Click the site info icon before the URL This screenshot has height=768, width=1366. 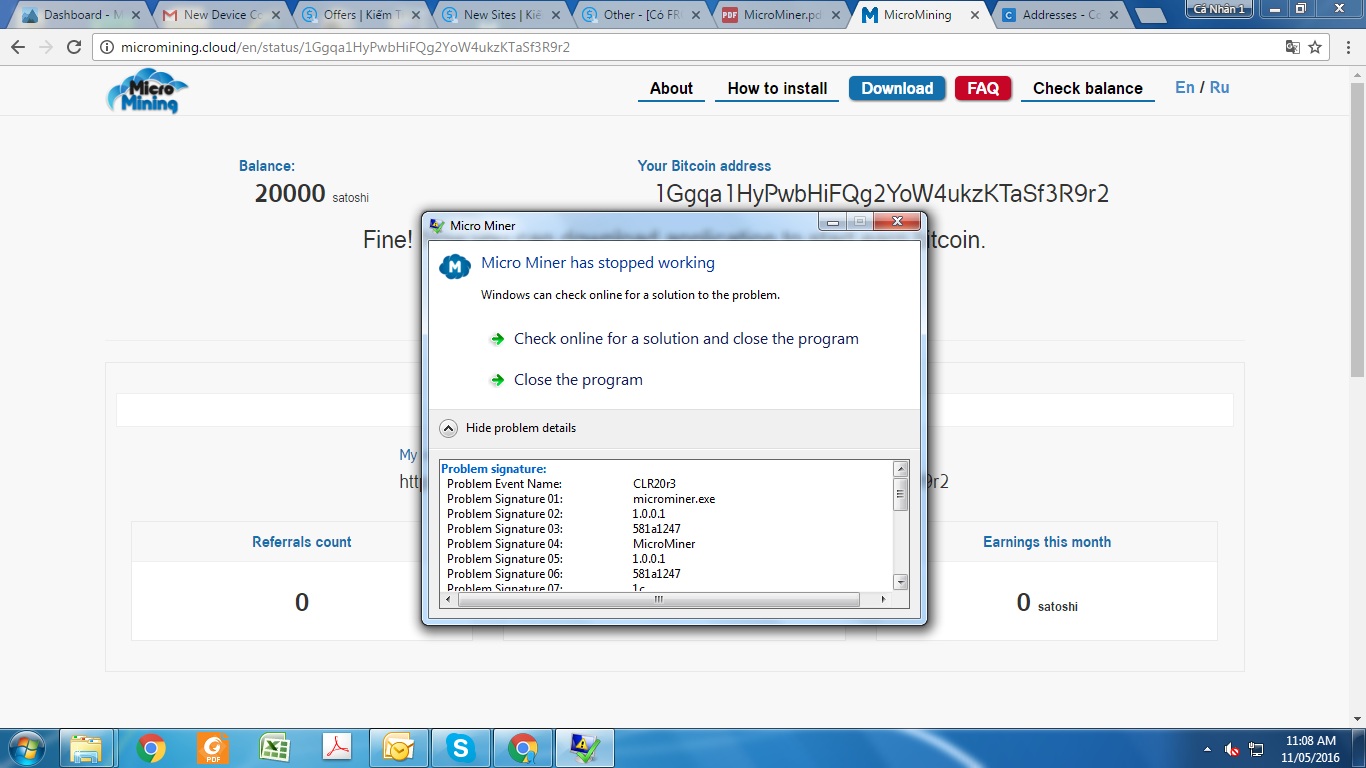[107, 47]
